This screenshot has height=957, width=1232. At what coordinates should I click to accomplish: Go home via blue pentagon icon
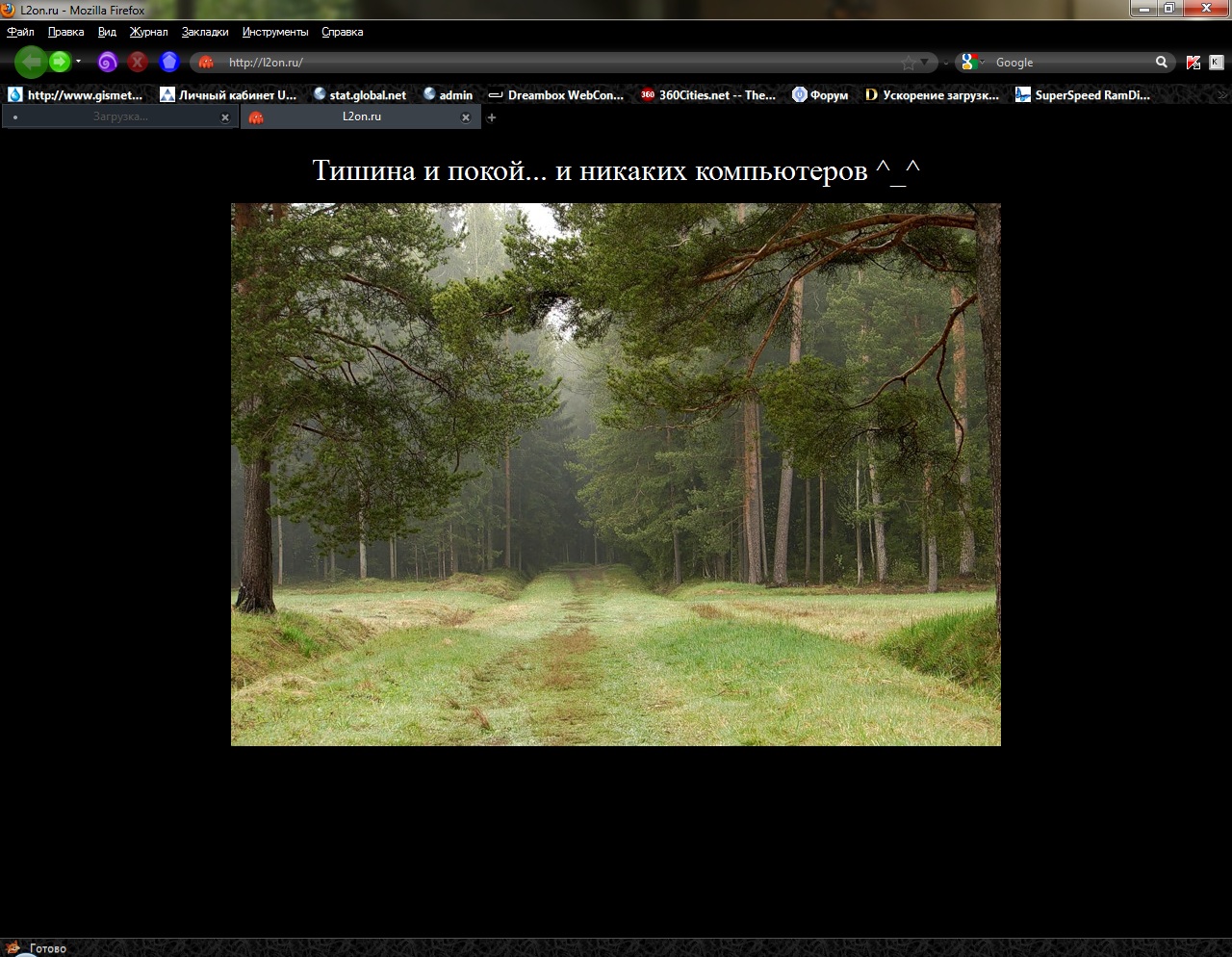click(169, 63)
